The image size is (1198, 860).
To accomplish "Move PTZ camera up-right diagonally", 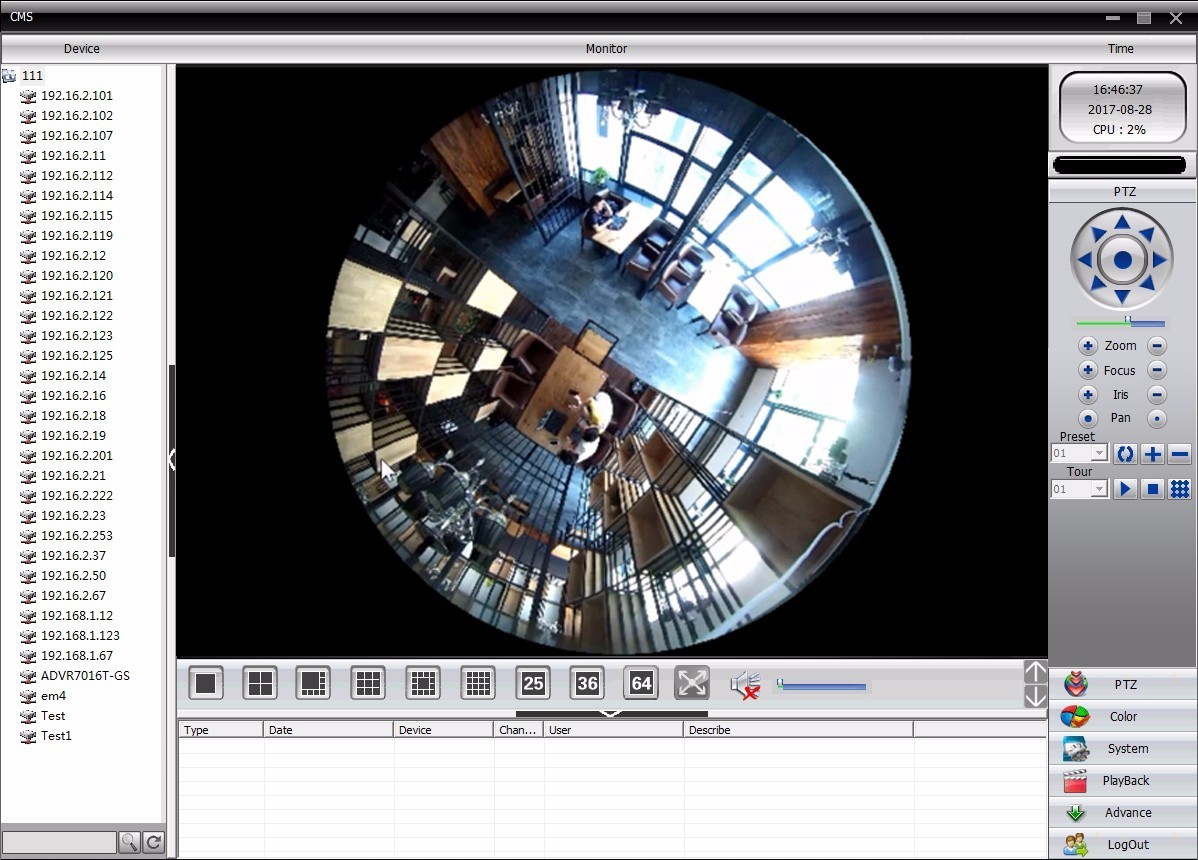I will 1147,234.
